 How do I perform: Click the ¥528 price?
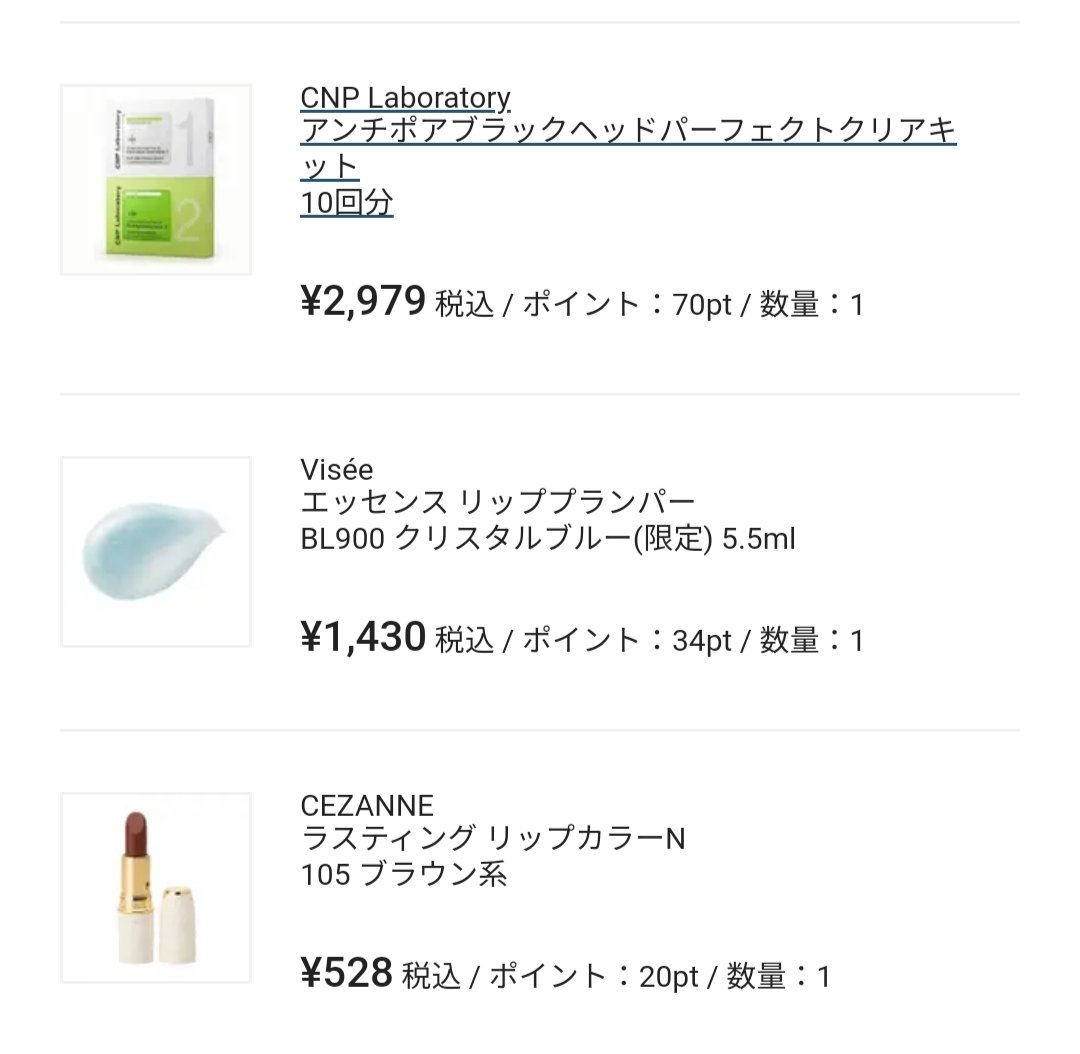[346, 973]
